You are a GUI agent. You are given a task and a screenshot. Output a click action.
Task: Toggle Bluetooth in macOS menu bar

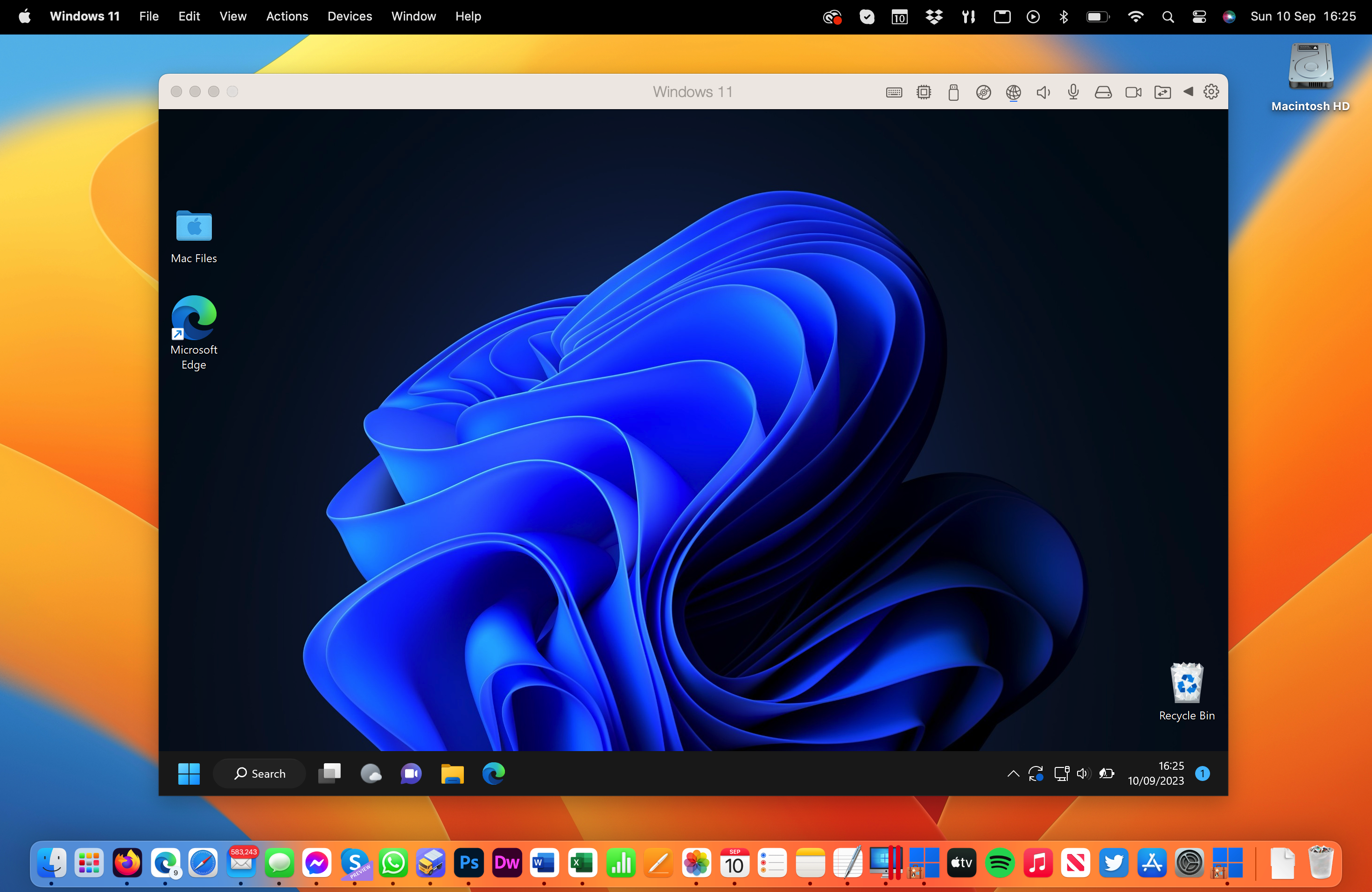pyautogui.click(x=1064, y=15)
